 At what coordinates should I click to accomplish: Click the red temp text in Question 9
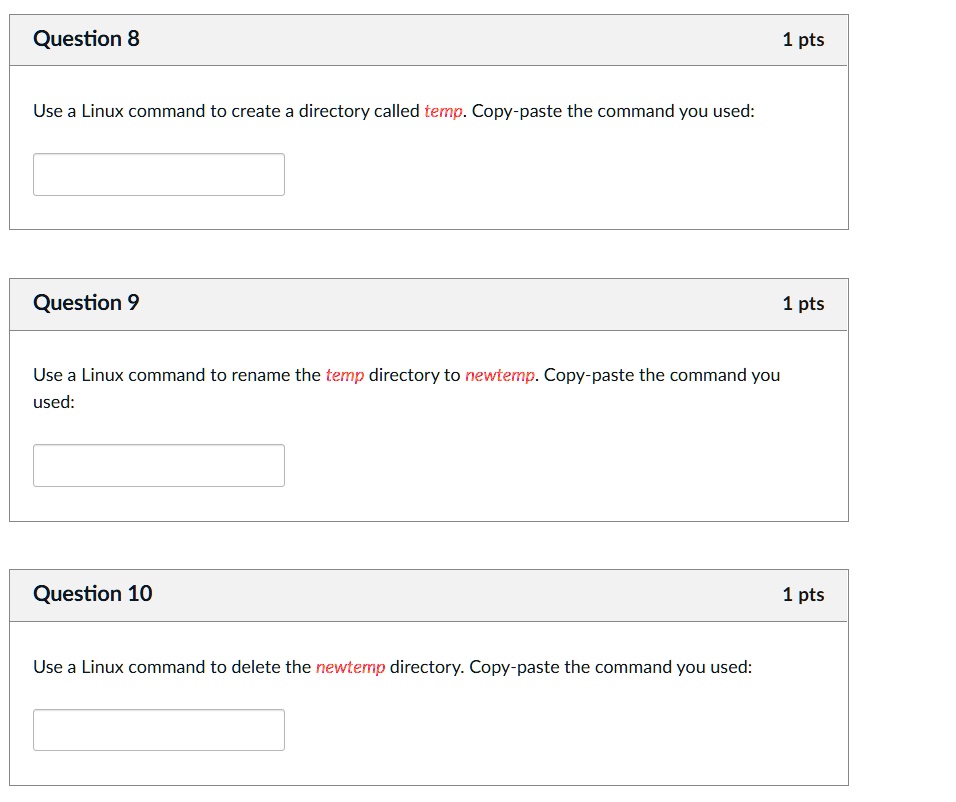(x=343, y=375)
